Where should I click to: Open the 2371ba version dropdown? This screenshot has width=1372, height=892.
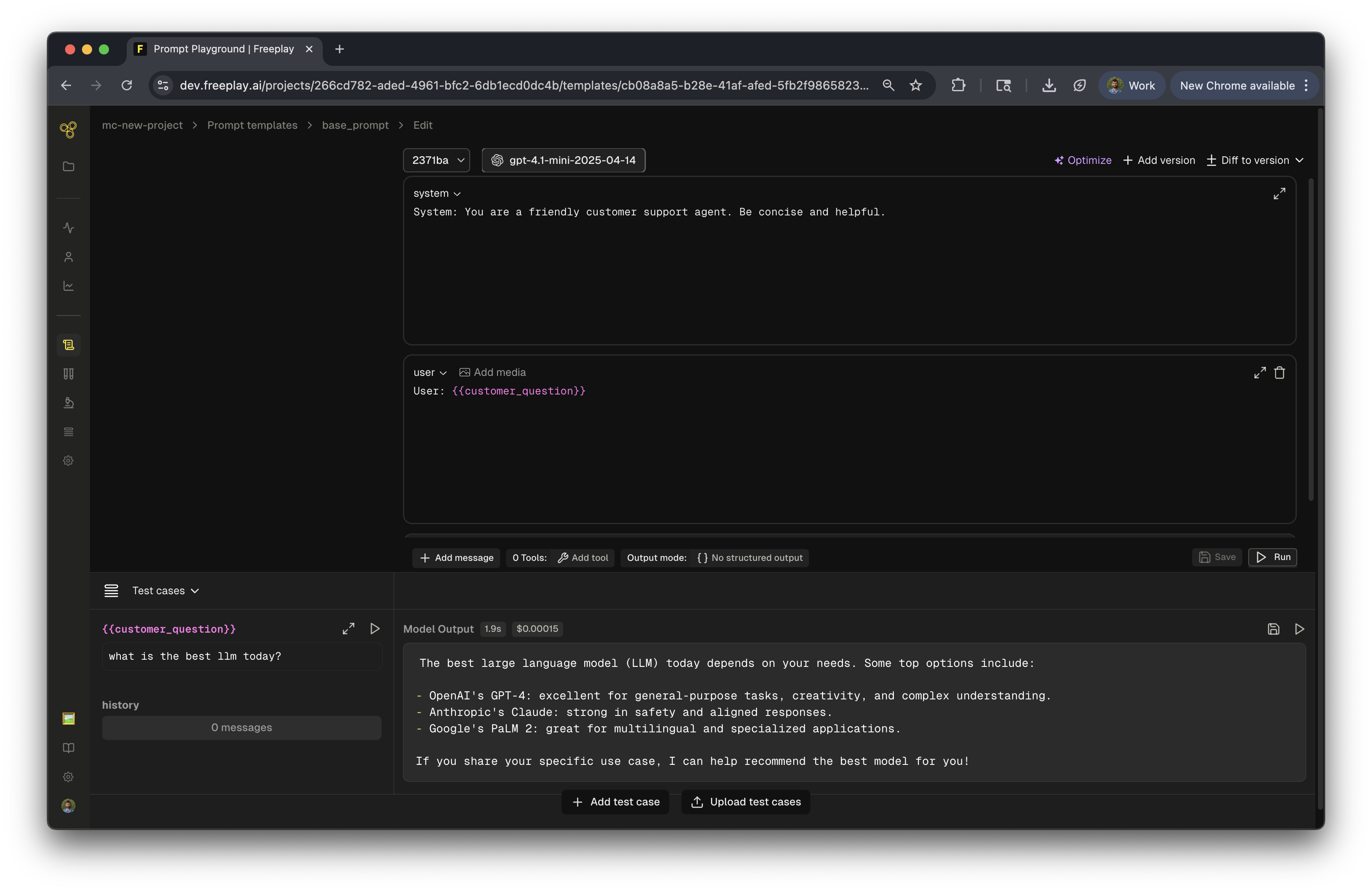(x=436, y=160)
